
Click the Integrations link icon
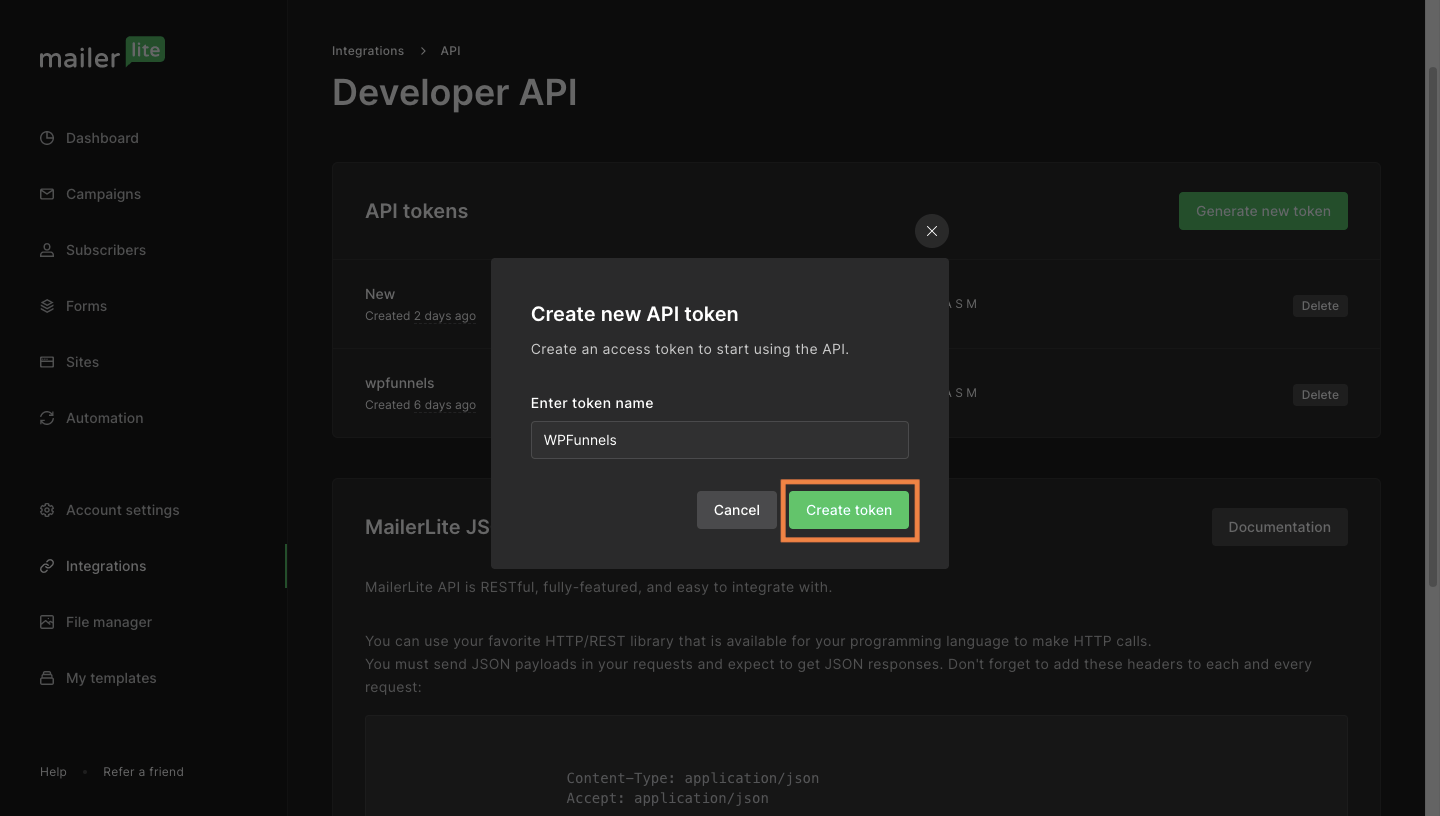click(x=47, y=566)
